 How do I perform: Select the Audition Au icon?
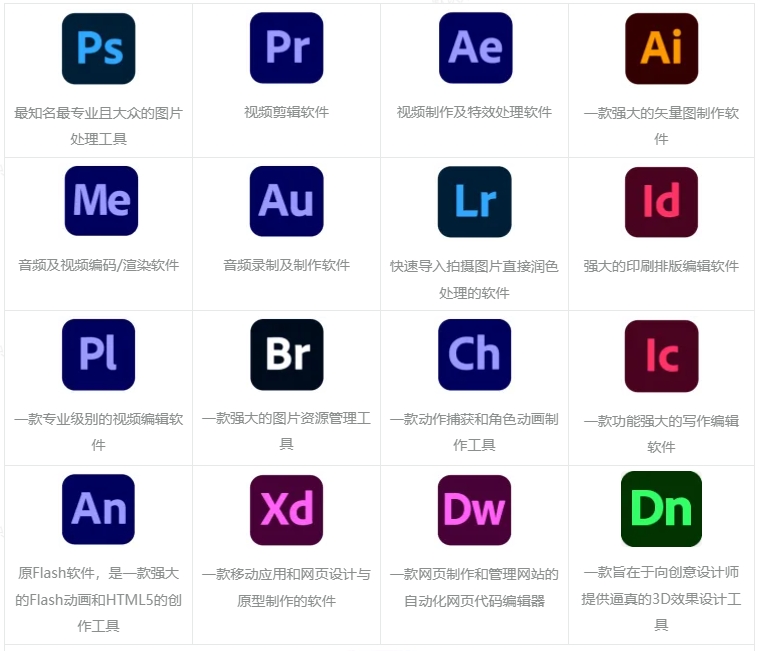[287, 201]
